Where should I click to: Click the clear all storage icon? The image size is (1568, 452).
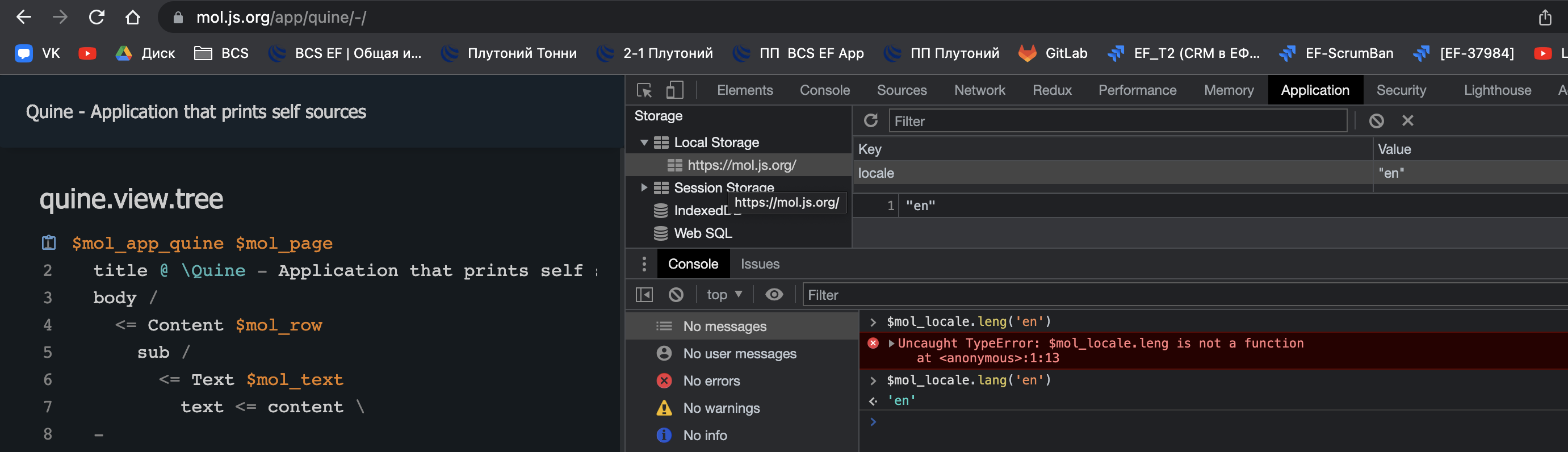point(1376,120)
